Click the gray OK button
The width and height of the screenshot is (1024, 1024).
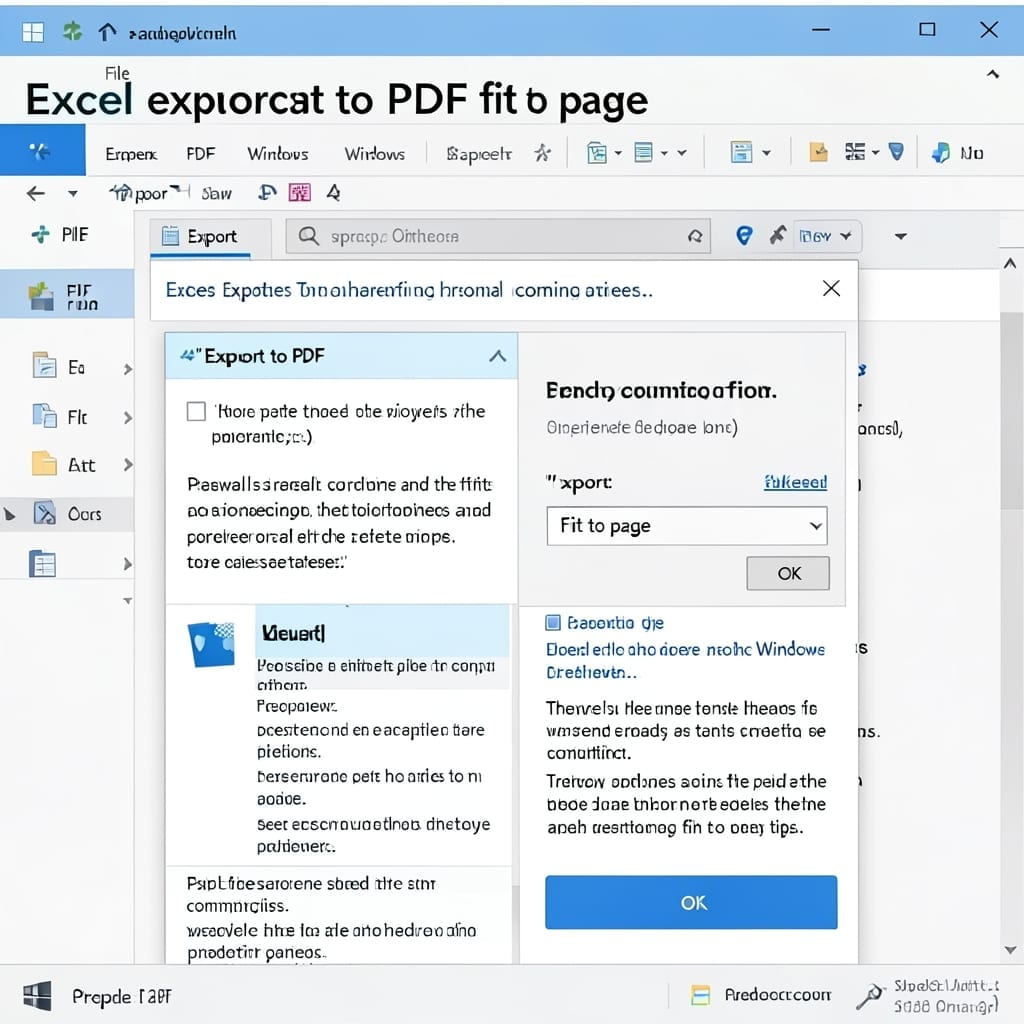pyautogui.click(x=788, y=573)
